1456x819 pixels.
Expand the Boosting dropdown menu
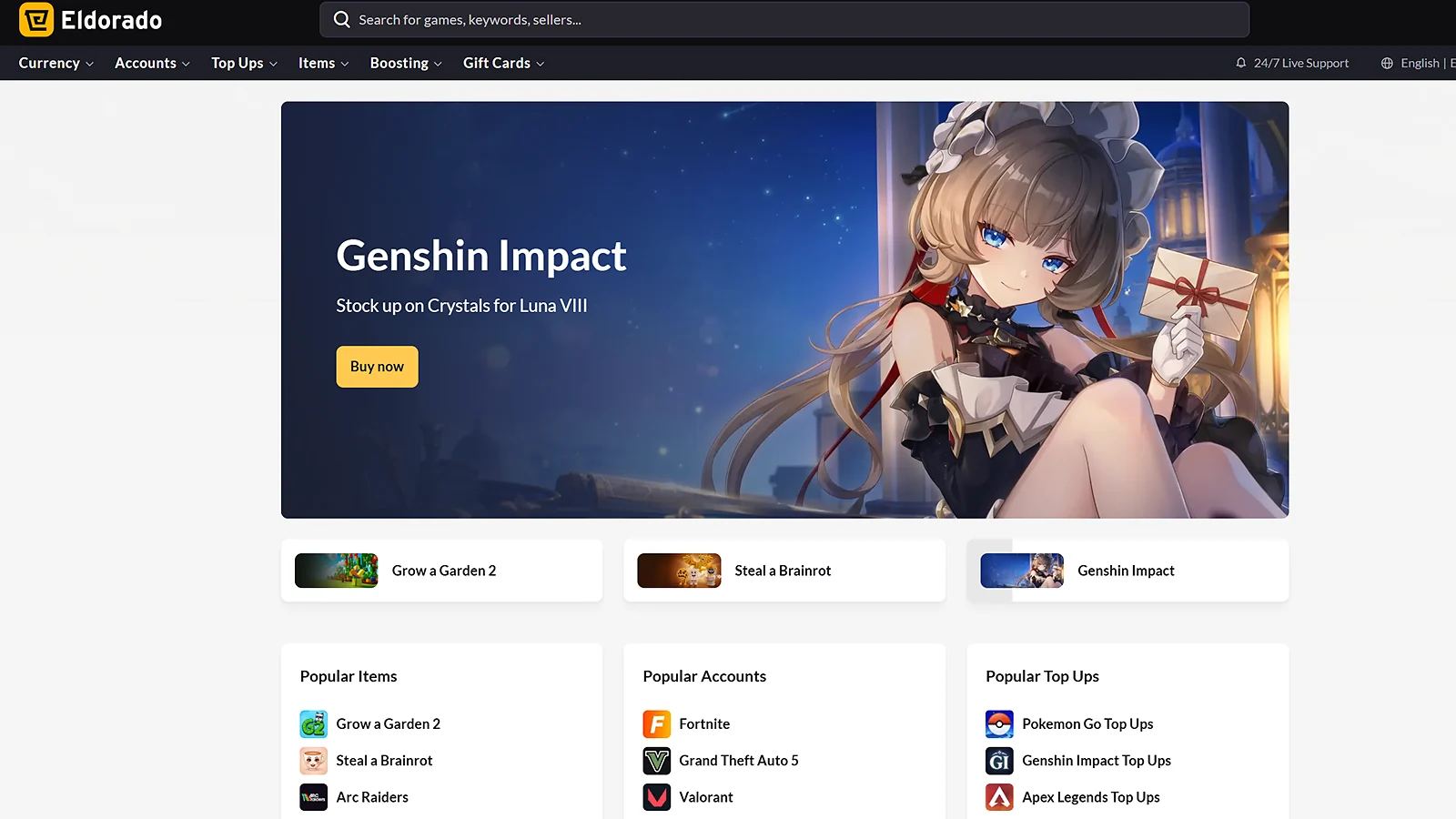[406, 63]
